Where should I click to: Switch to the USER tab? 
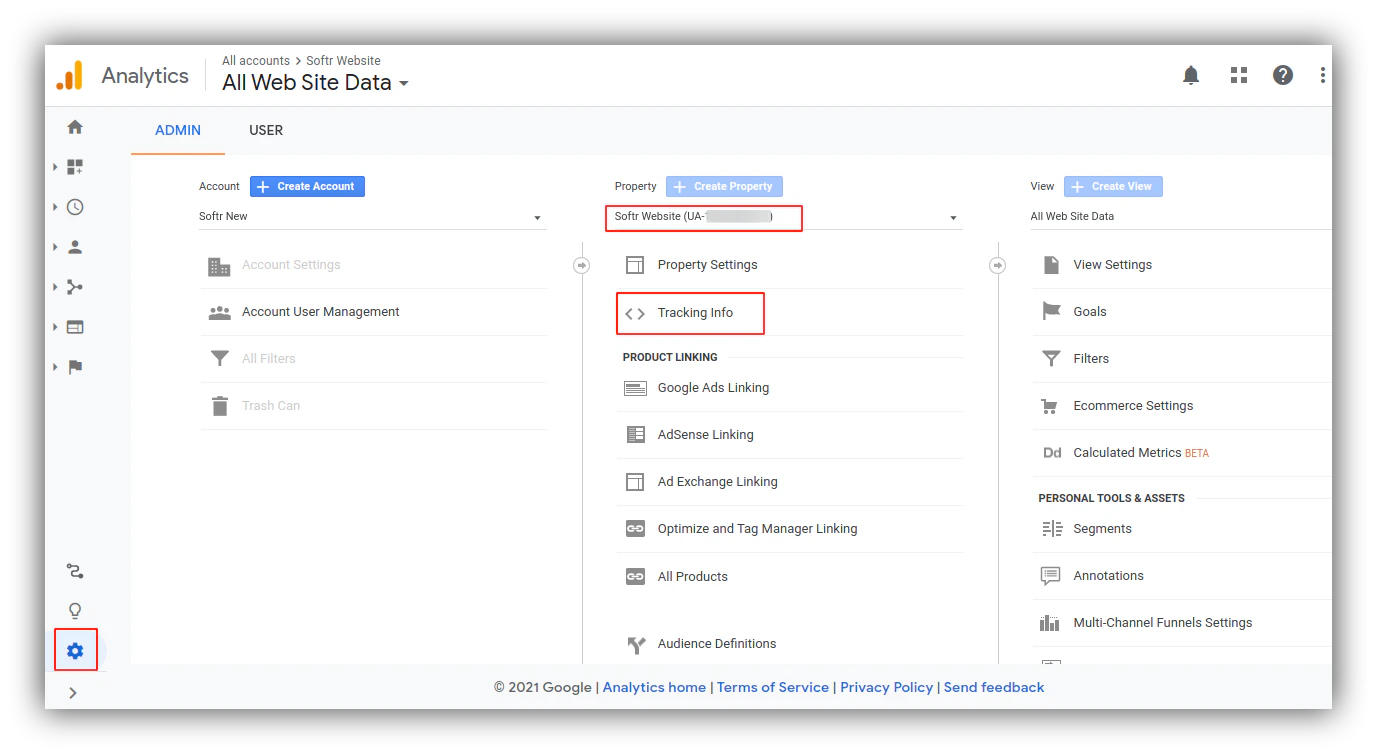266,130
